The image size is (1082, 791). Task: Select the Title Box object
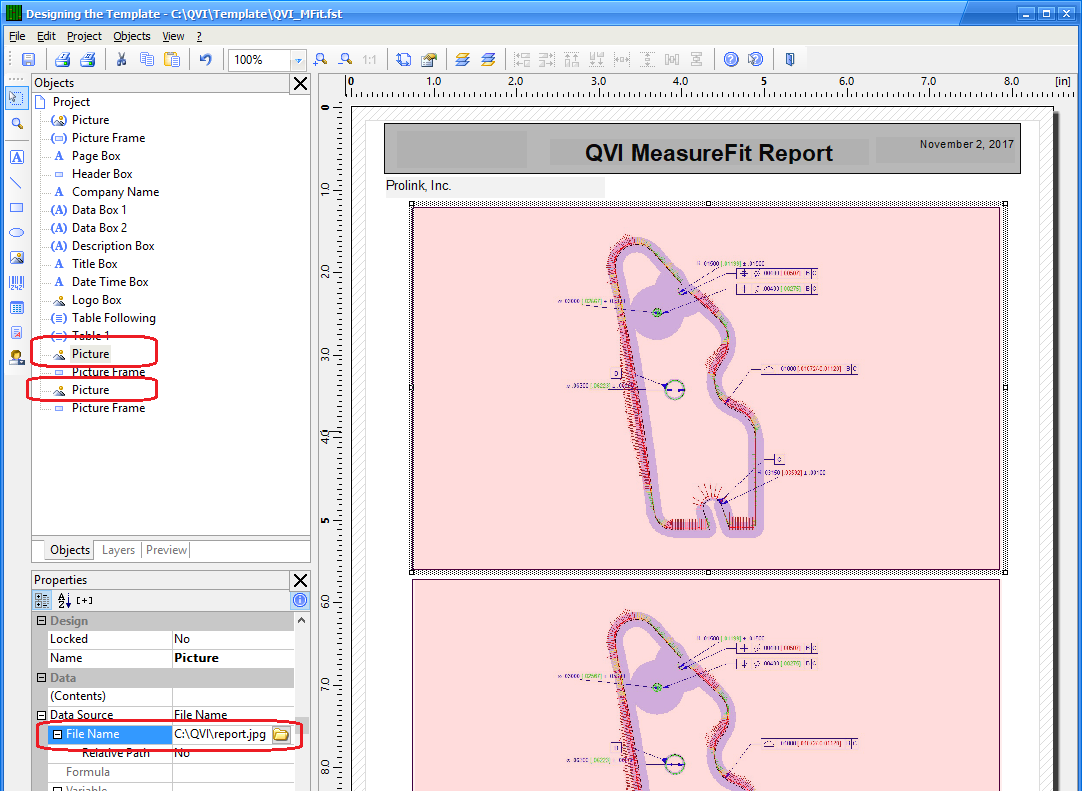pos(95,264)
